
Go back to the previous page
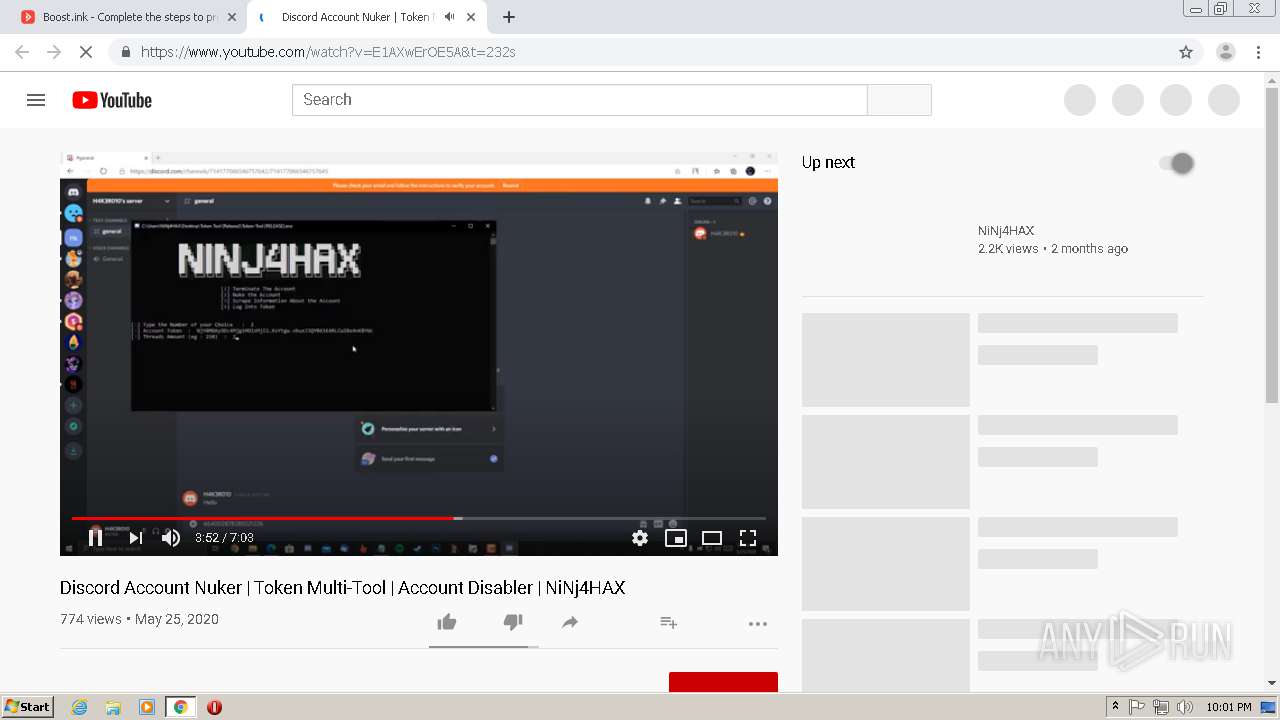[x=22, y=52]
